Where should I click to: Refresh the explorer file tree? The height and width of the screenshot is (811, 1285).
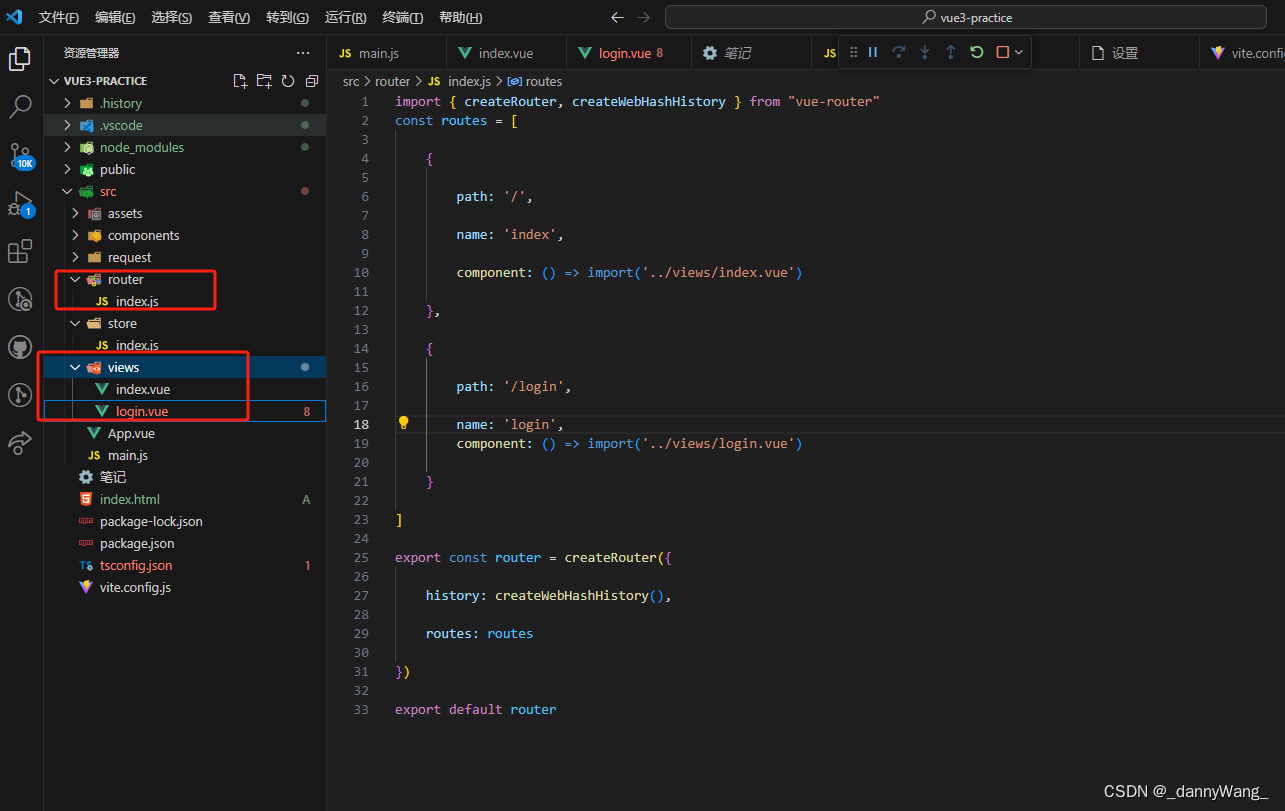point(288,81)
